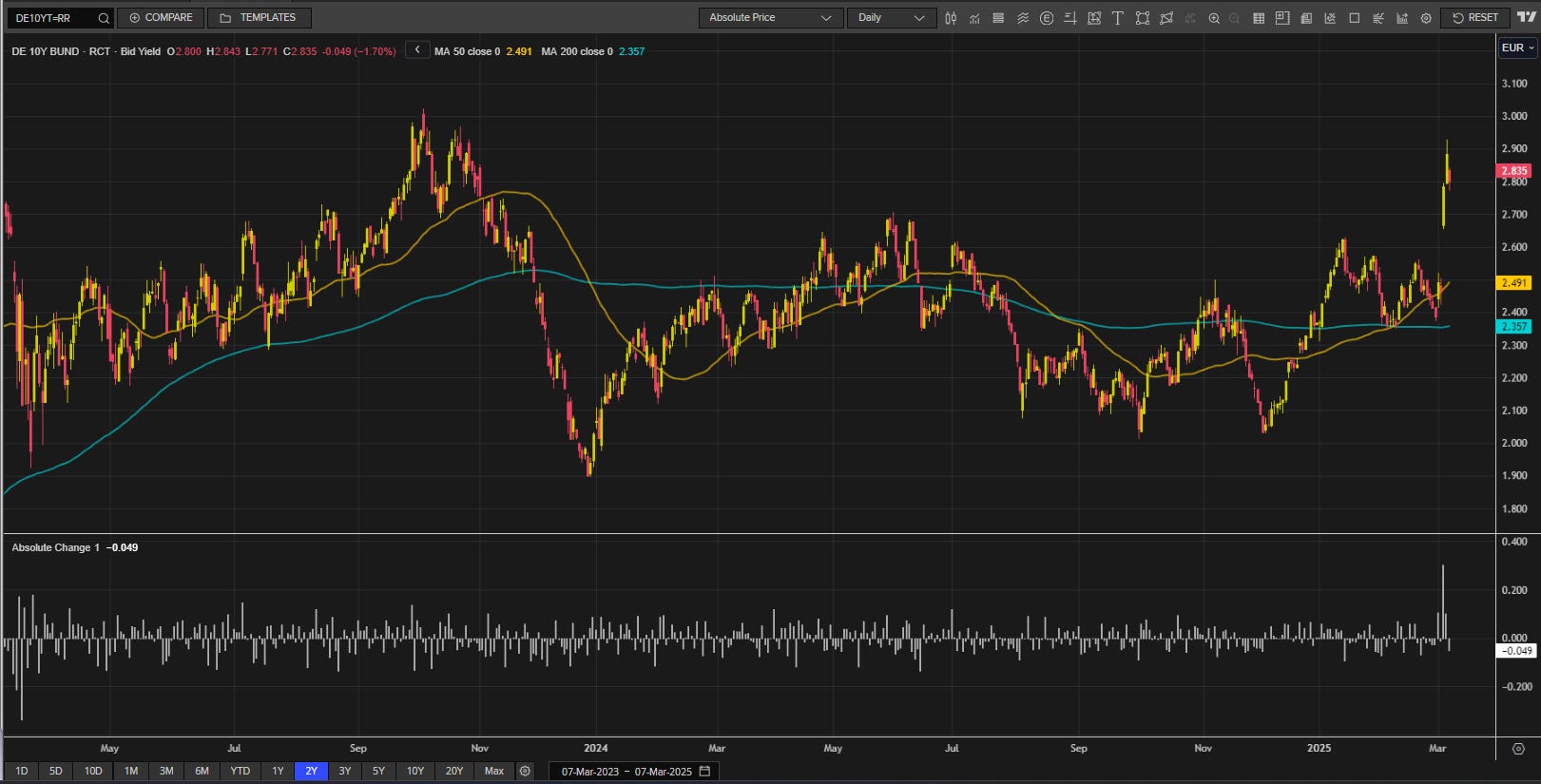Open the date range calendar icon

(704, 771)
